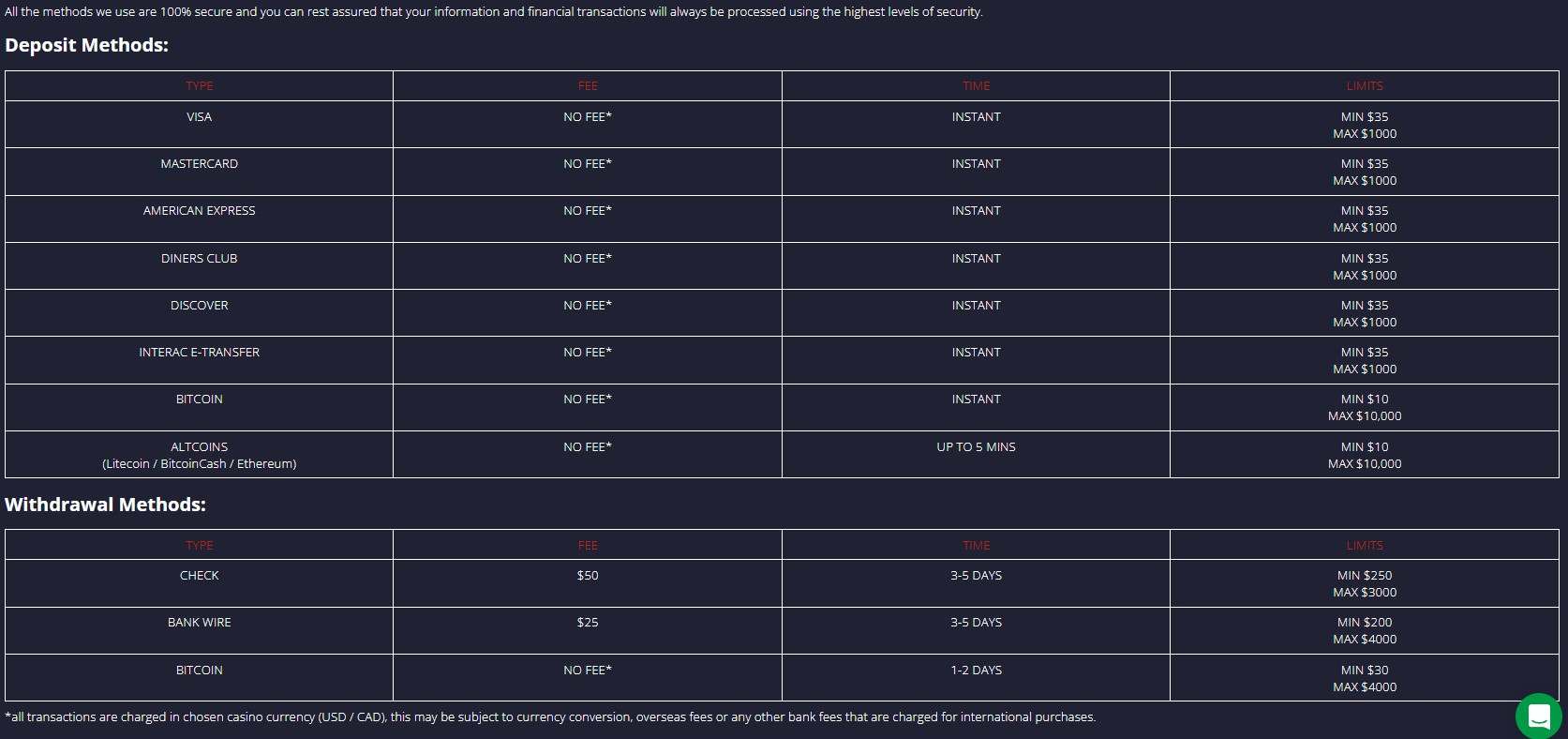Select the DISCOVER deposit method
The width and height of the screenshot is (1568, 739).
click(199, 306)
